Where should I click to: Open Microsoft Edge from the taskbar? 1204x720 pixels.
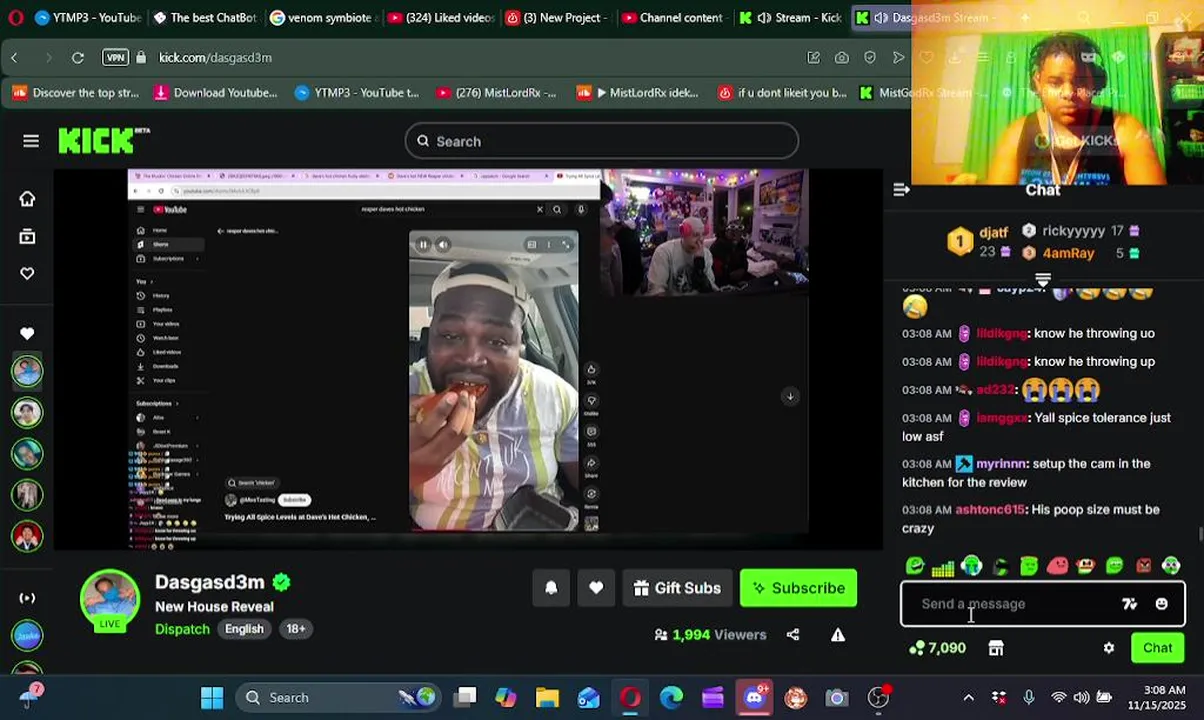tap(671, 697)
